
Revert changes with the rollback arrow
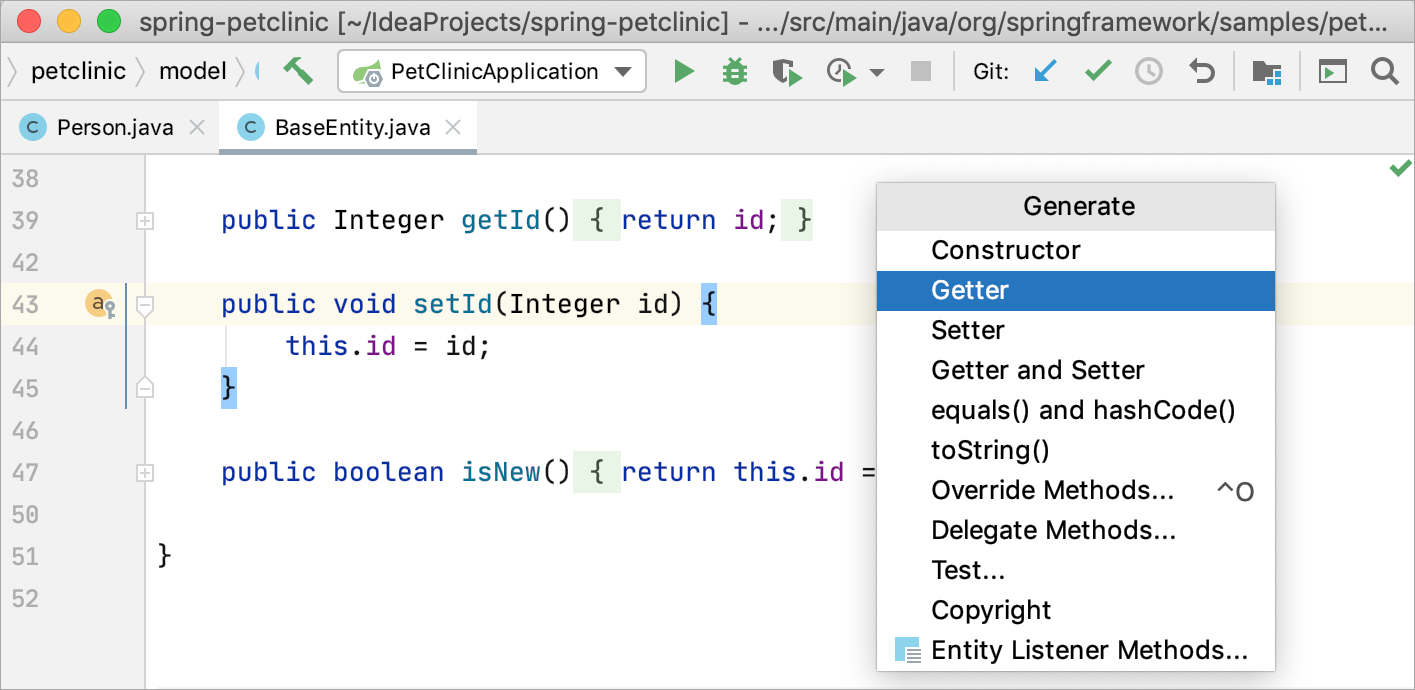click(x=1201, y=71)
